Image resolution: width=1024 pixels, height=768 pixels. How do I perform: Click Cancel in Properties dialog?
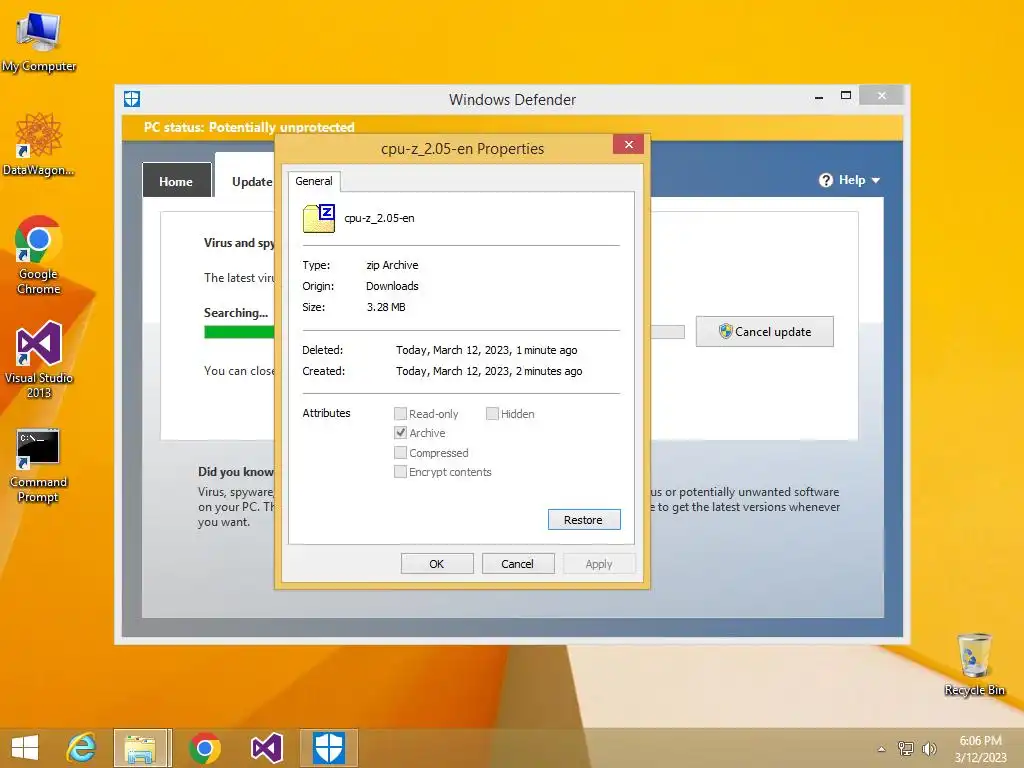(518, 564)
